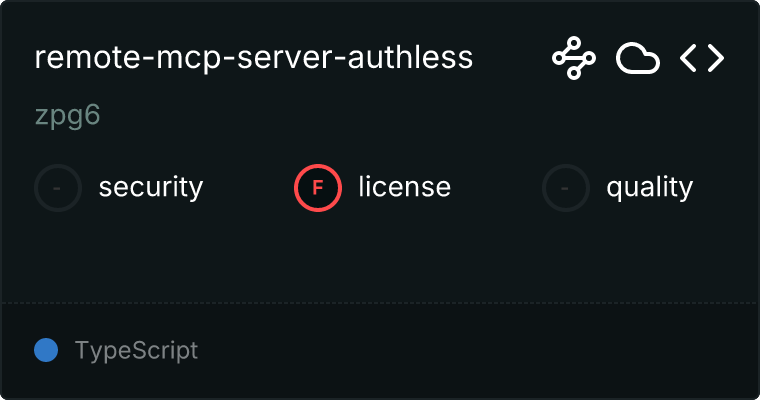This screenshot has width=760, height=400.
Task: Click the dash inside the quality circle
Action: point(565,188)
